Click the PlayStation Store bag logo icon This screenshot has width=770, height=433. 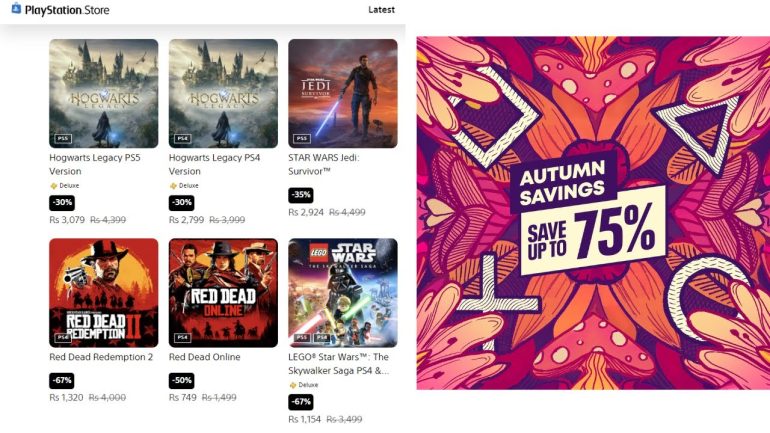pos(16,8)
